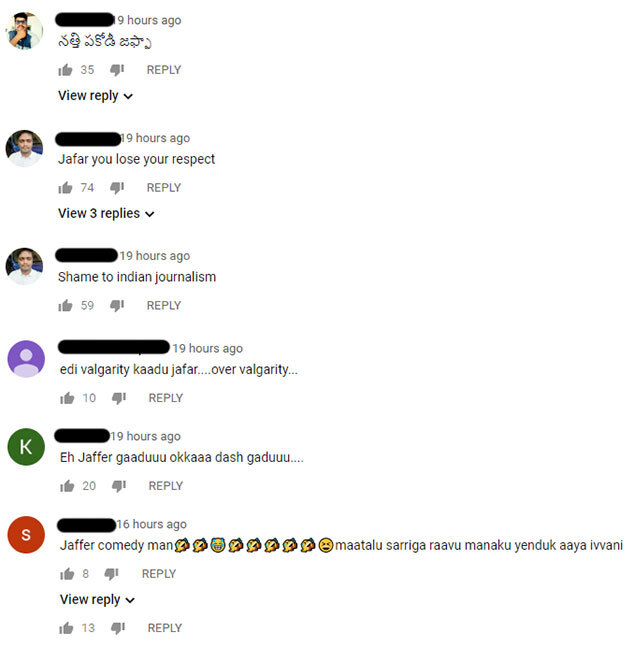Expand View 3 replies thread

[x=106, y=213]
